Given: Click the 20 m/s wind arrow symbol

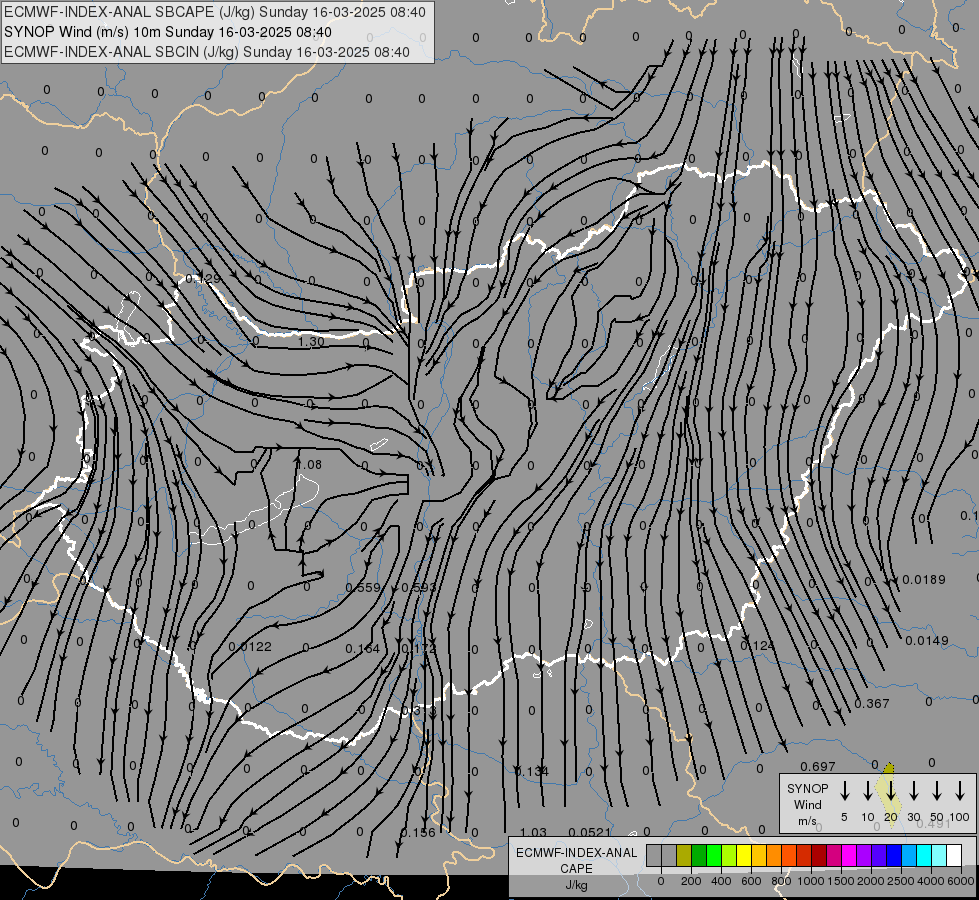Looking at the screenshot, I should 890,791.
